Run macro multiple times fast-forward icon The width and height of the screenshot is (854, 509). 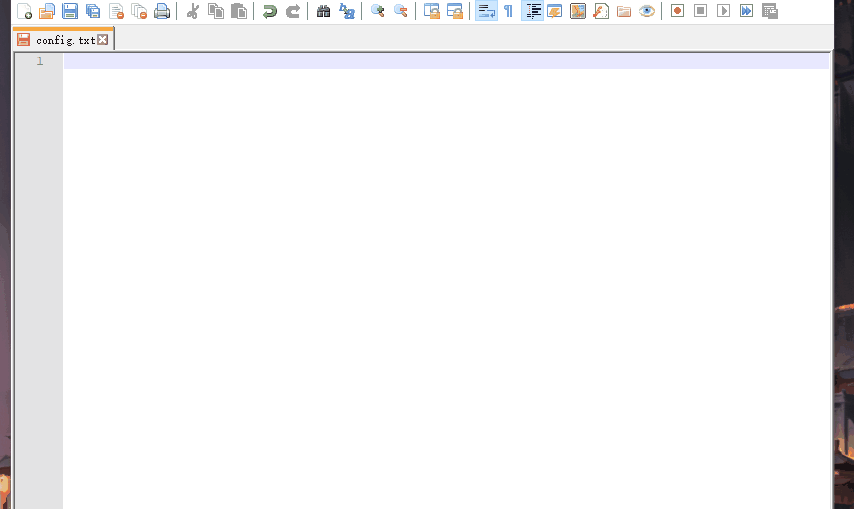746,11
